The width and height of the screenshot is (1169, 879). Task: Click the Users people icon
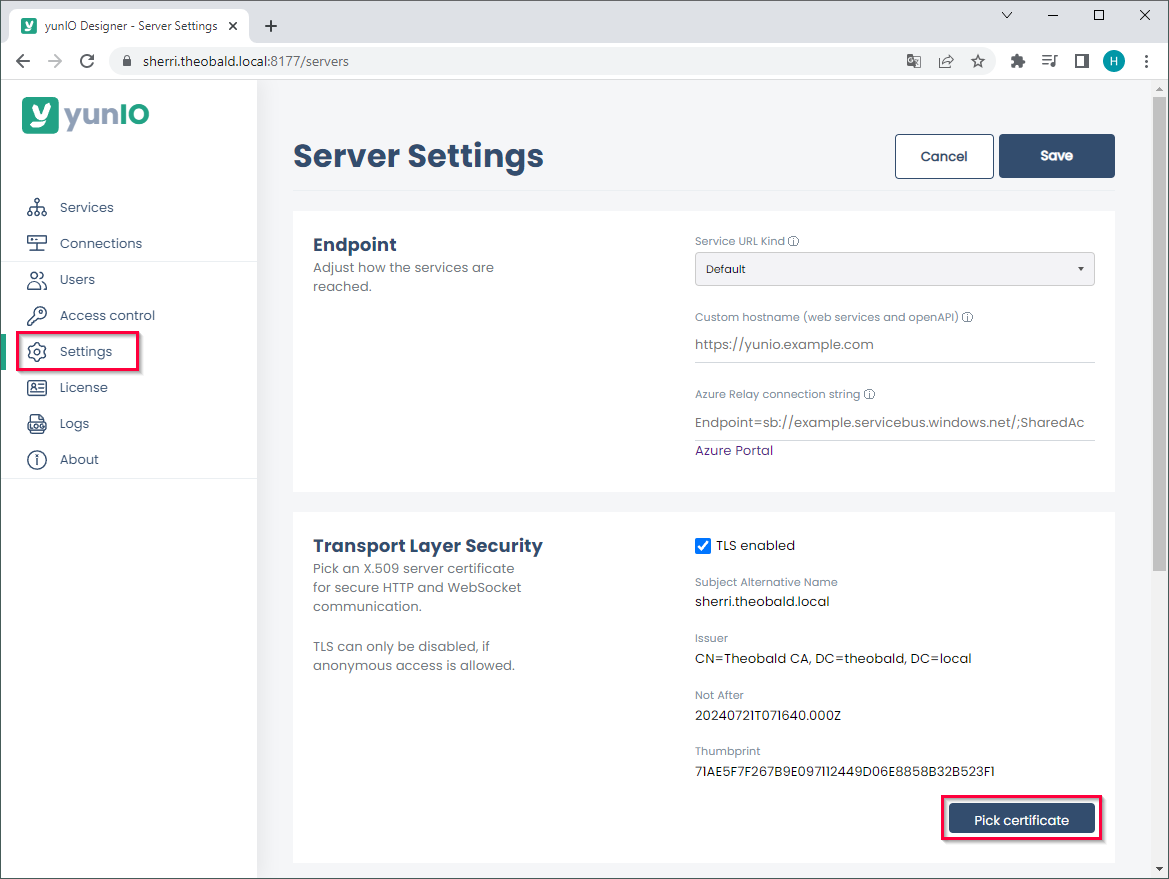(37, 280)
